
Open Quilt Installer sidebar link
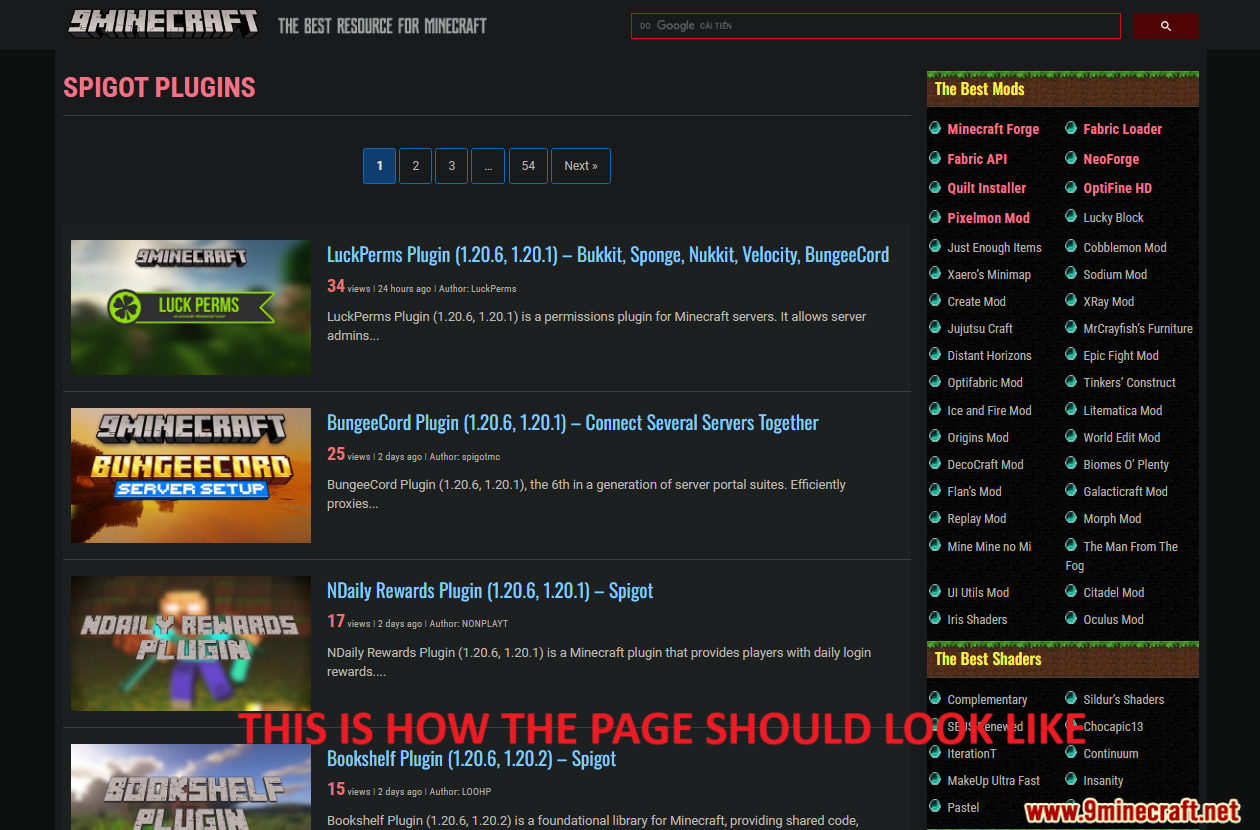point(987,188)
